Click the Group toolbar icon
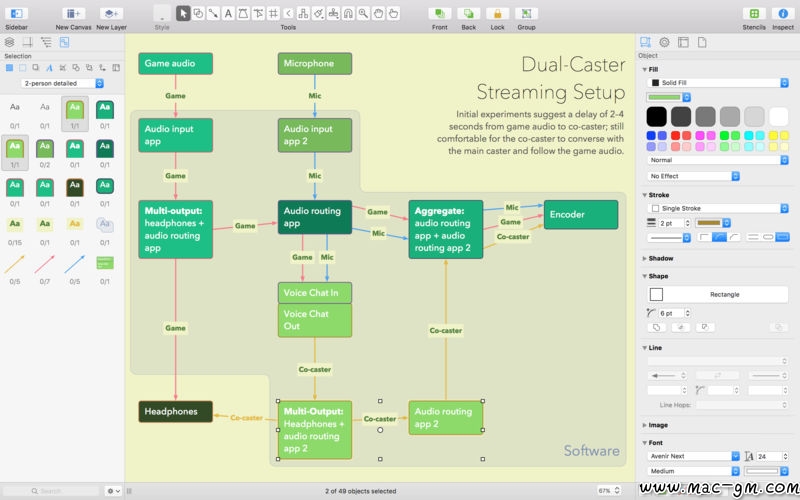The width and height of the screenshot is (800, 500). 527,14
